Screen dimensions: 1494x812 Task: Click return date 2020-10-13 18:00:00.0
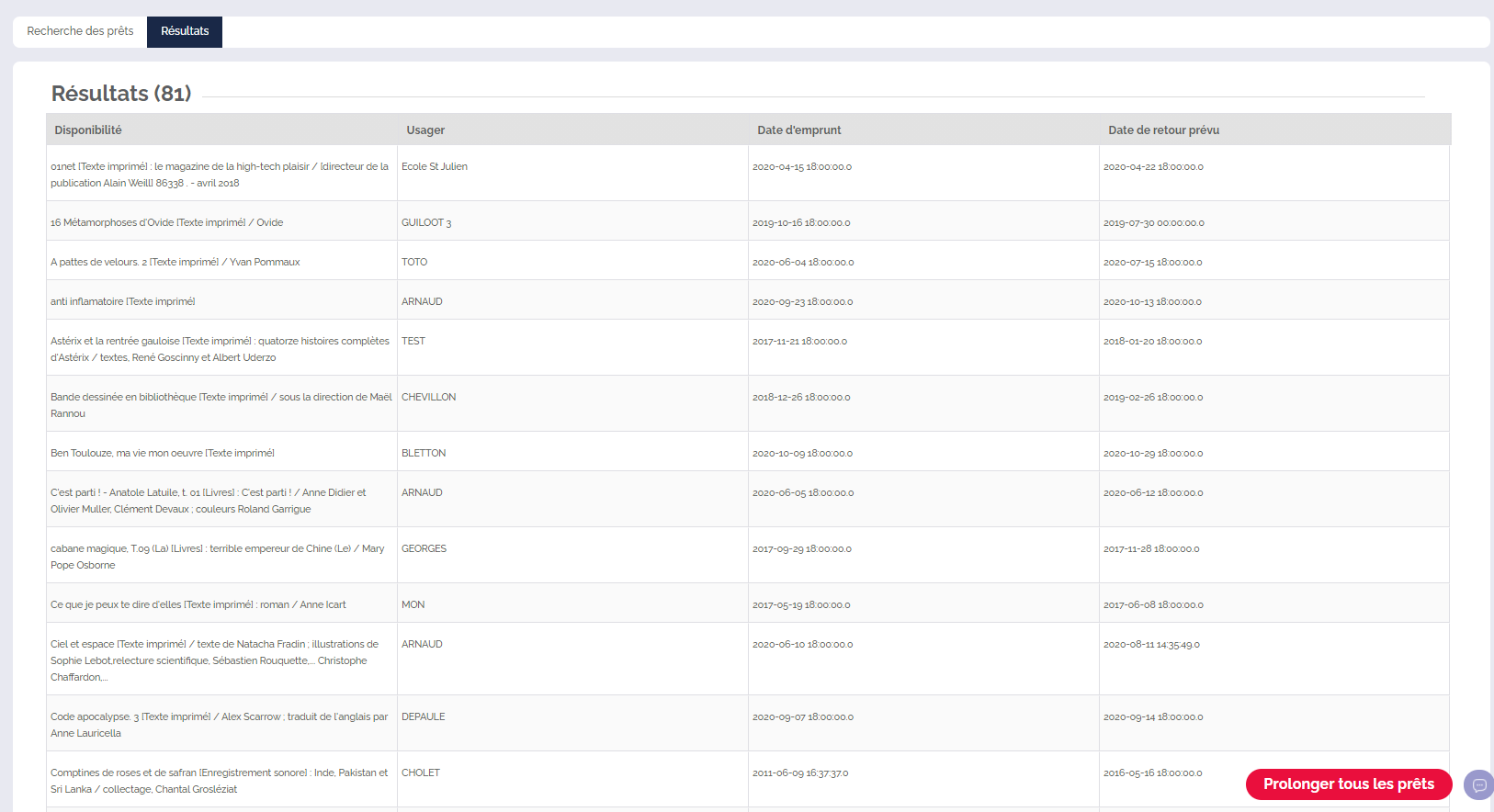(x=1152, y=301)
